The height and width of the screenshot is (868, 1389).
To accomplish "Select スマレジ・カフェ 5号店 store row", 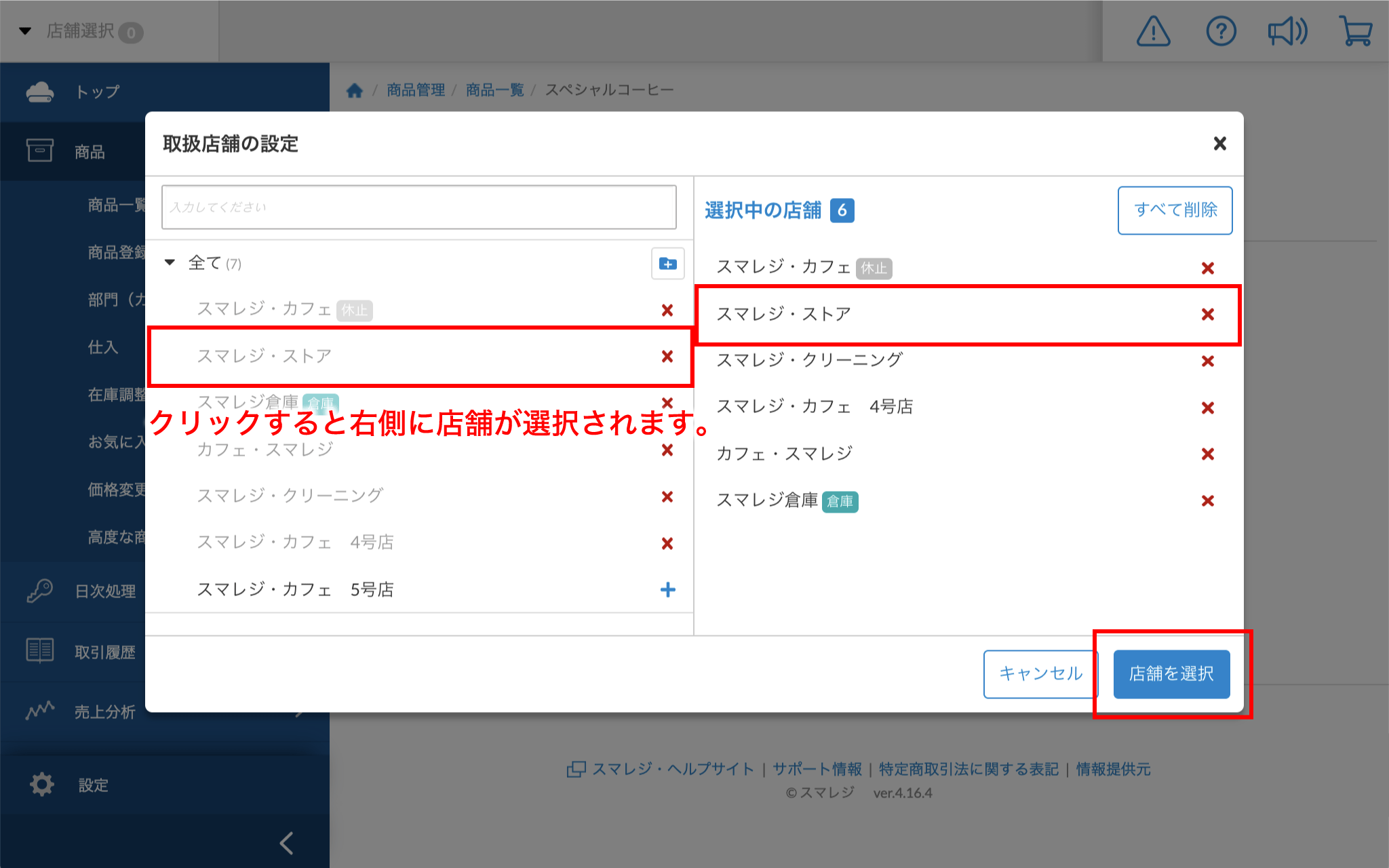I will [419, 590].
